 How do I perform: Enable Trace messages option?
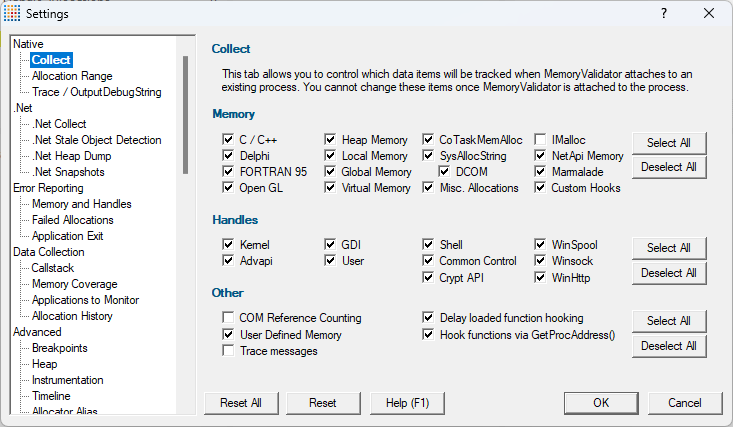pos(228,350)
